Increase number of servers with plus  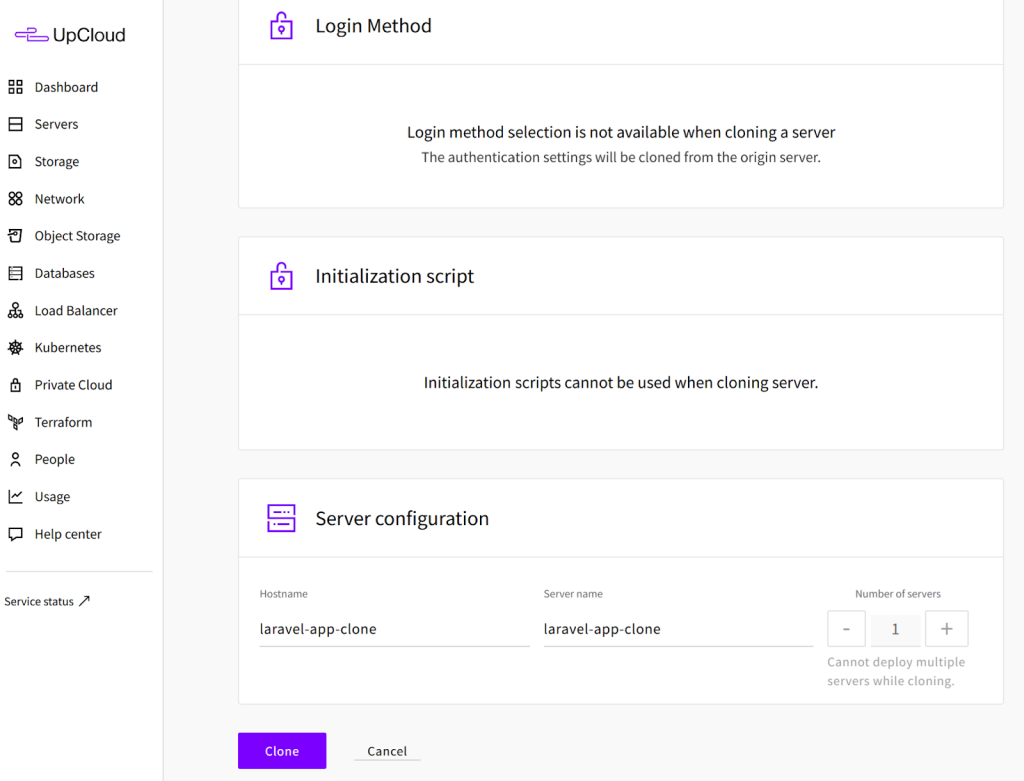point(946,629)
